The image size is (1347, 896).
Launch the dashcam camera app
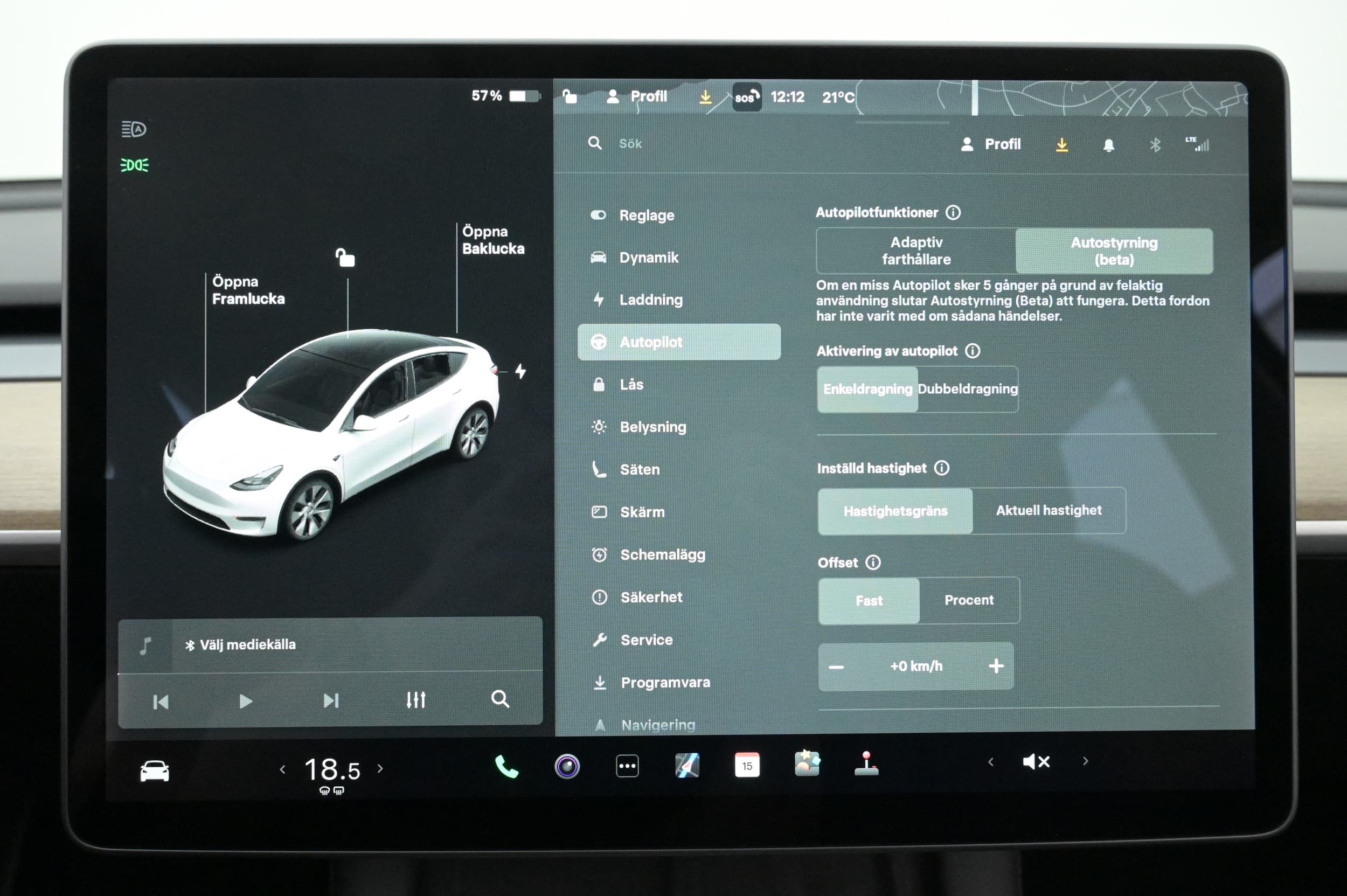coord(567,766)
